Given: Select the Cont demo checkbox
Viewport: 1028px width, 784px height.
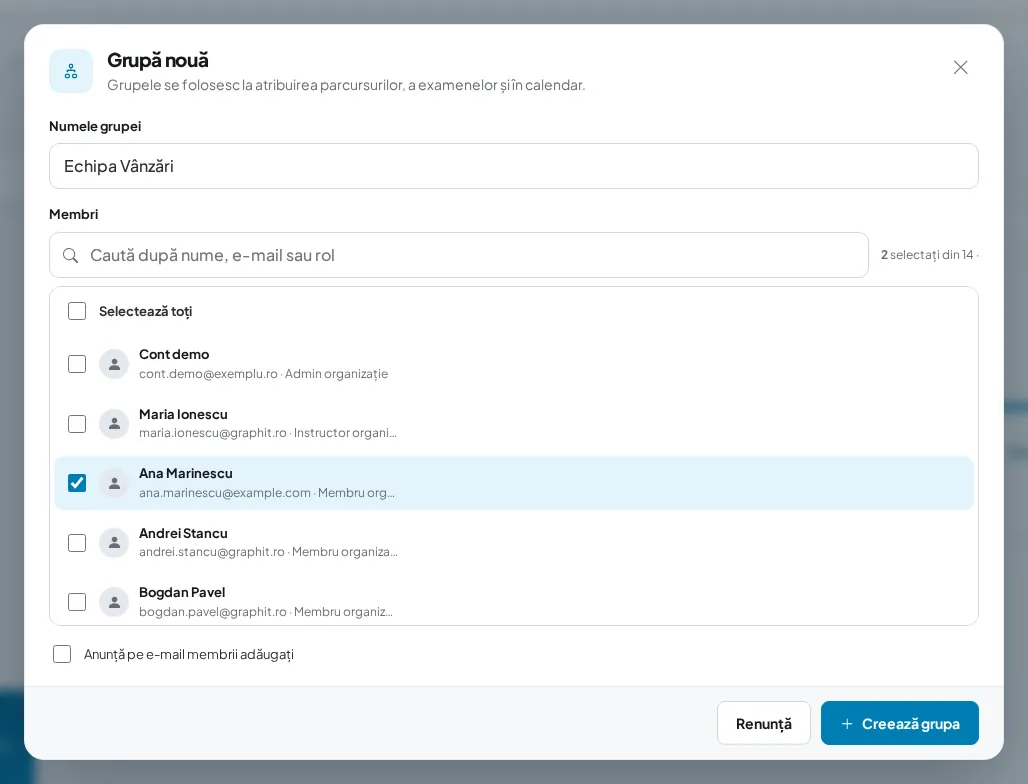Looking at the screenshot, I should (x=77, y=364).
